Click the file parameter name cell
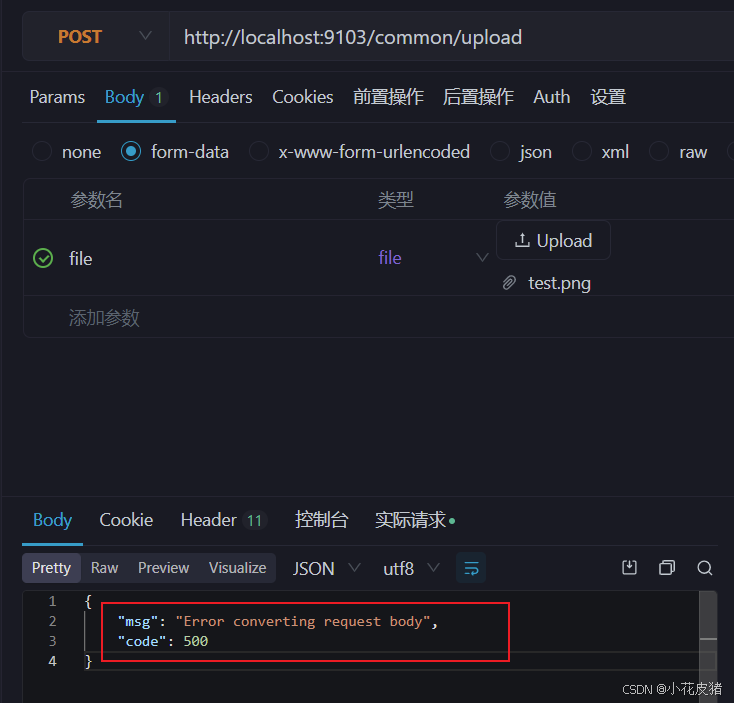Viewport: 734px width, 703px height. [81, 259]
